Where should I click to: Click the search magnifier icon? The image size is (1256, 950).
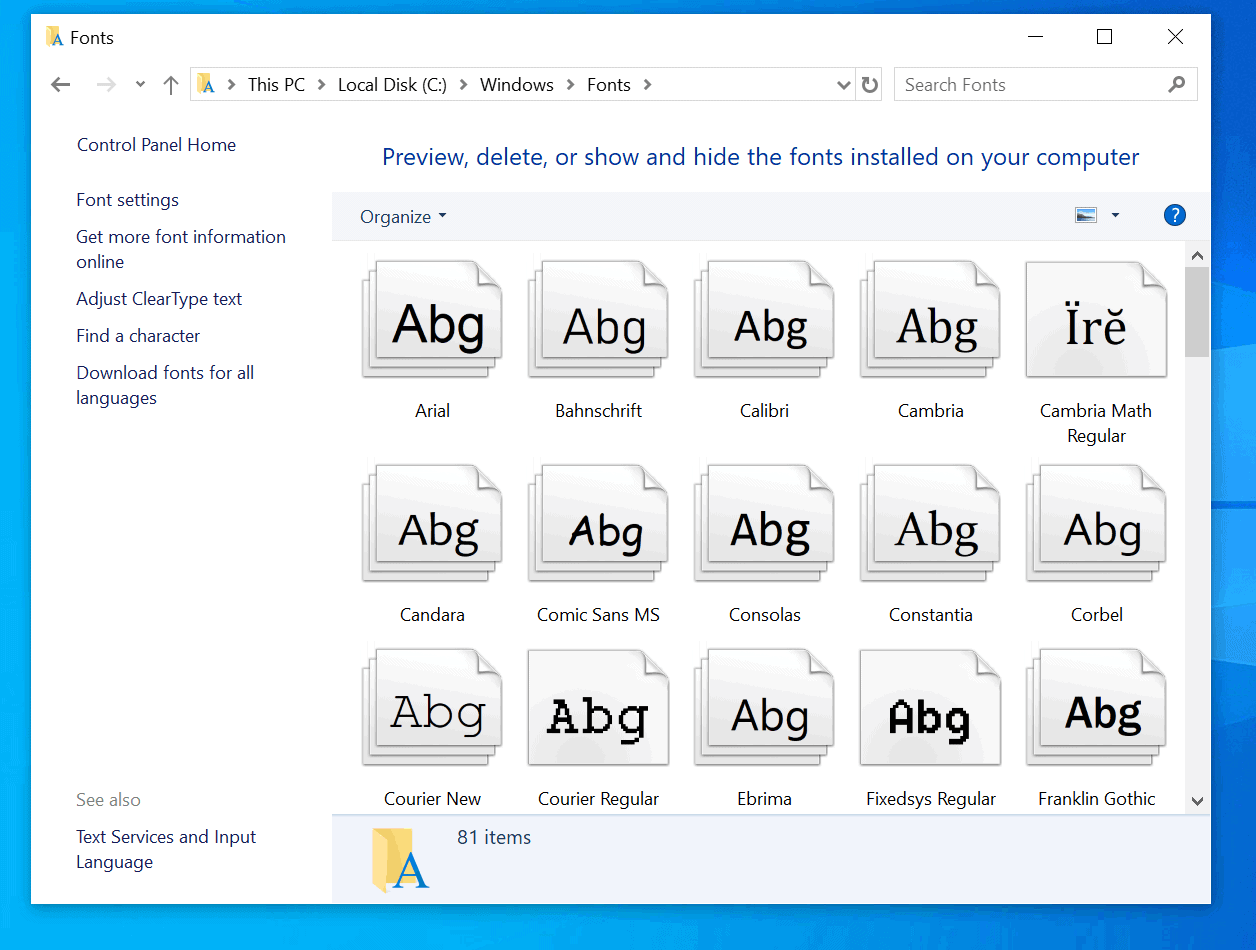[1176, 85]
